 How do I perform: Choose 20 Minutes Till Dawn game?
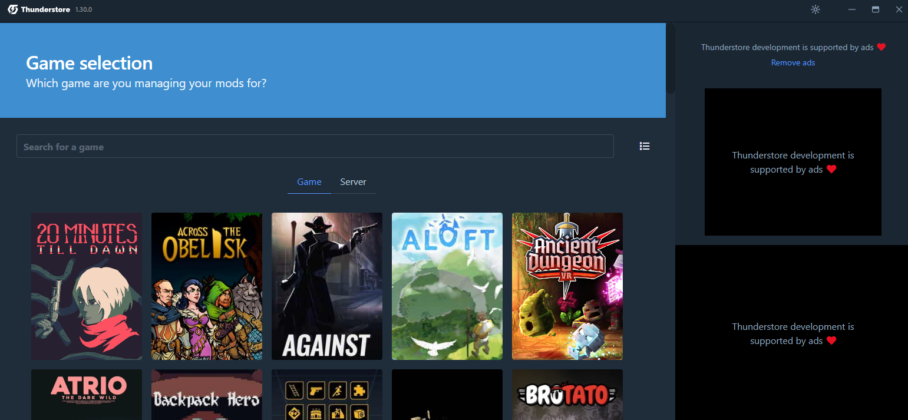coord(86,285)
